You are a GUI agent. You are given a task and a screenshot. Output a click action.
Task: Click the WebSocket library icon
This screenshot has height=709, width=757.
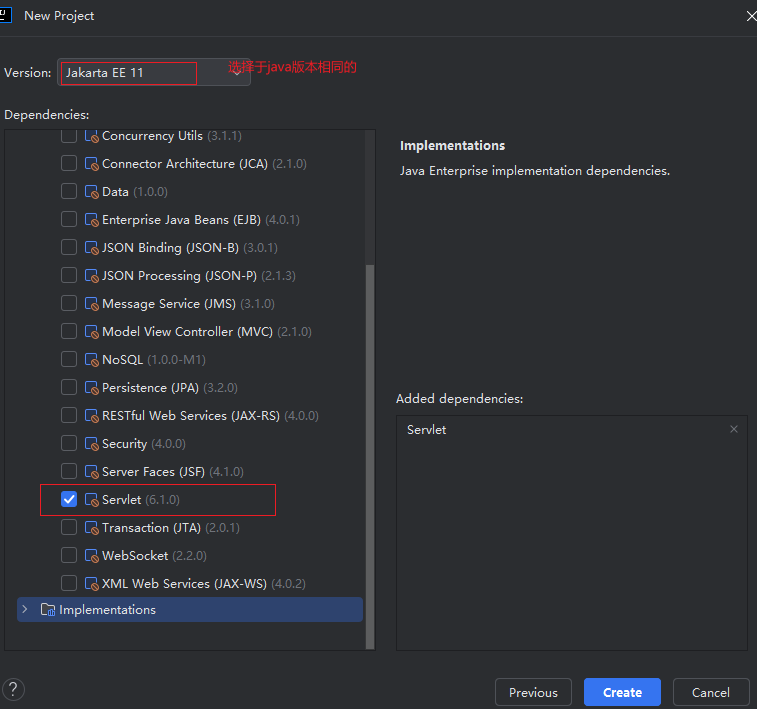point(91,556)
